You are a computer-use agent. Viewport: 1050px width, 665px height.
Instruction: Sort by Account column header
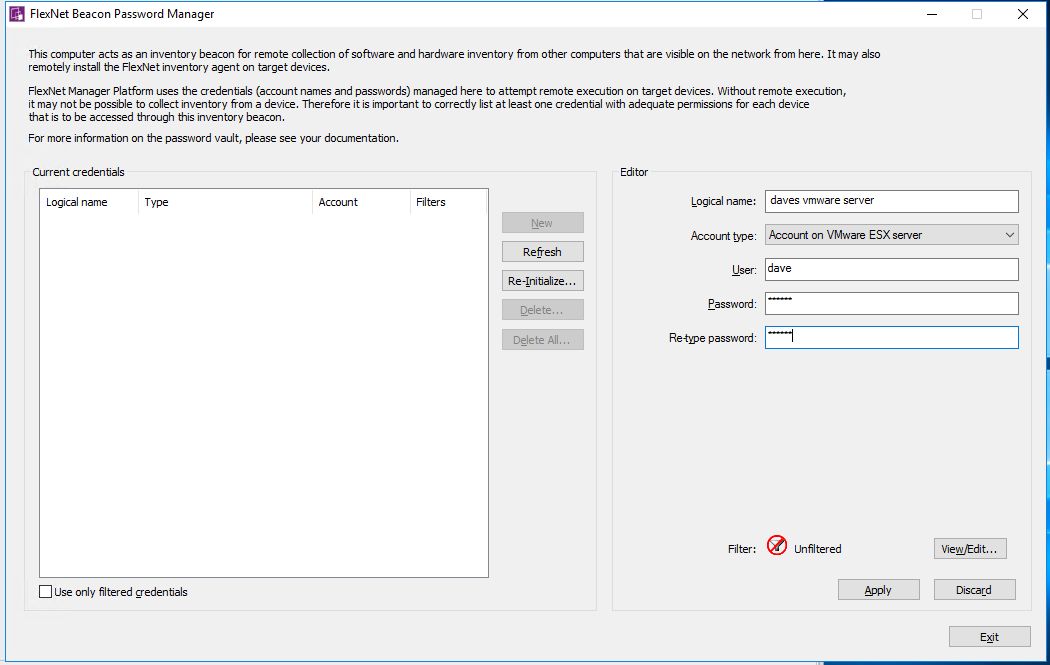361,202
